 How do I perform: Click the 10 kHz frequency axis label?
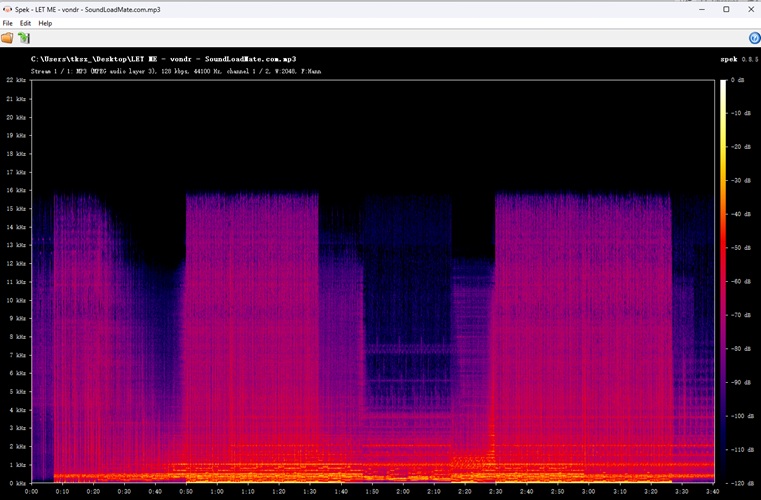16,300
